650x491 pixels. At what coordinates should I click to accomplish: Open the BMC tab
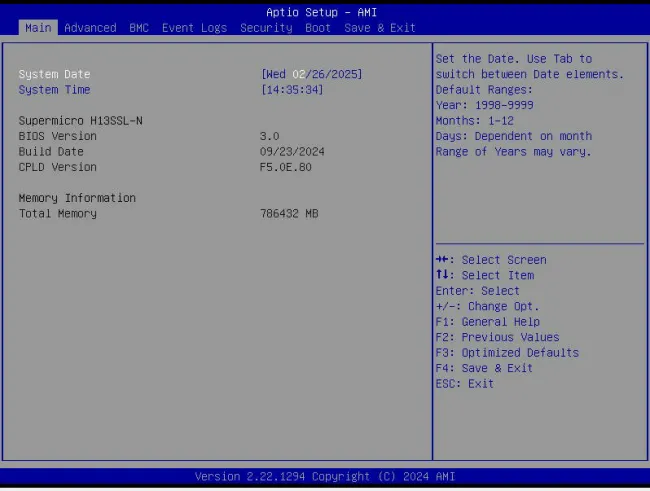(138, 28)
